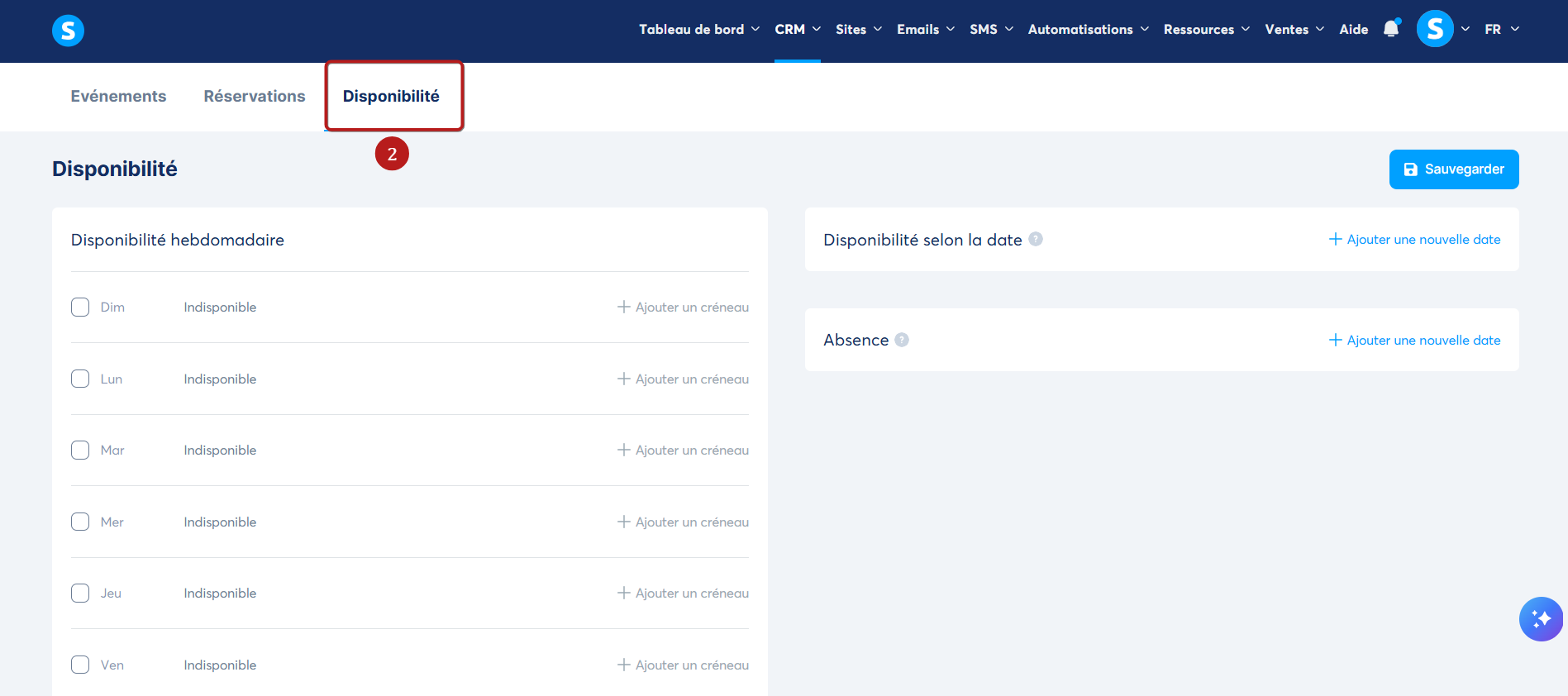Click the 'Indisponible' text in the Dim row
This screenshot has width=1568, height=696.
coord(220,307)
